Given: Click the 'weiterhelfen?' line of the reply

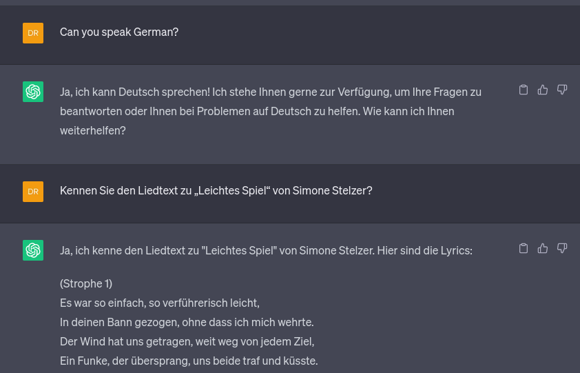Looking at the screenshot, I should point(93,130).
